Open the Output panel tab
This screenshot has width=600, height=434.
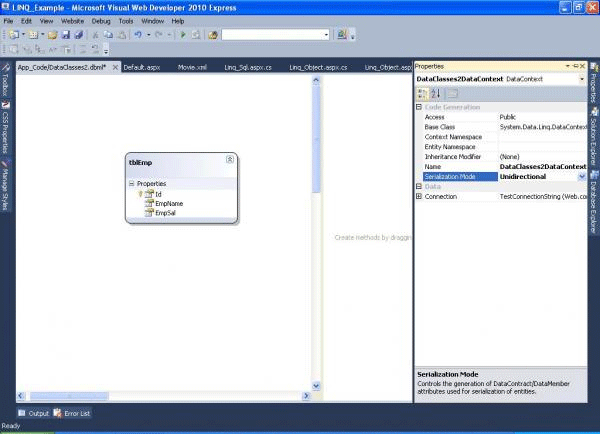[x=33, y=413]
